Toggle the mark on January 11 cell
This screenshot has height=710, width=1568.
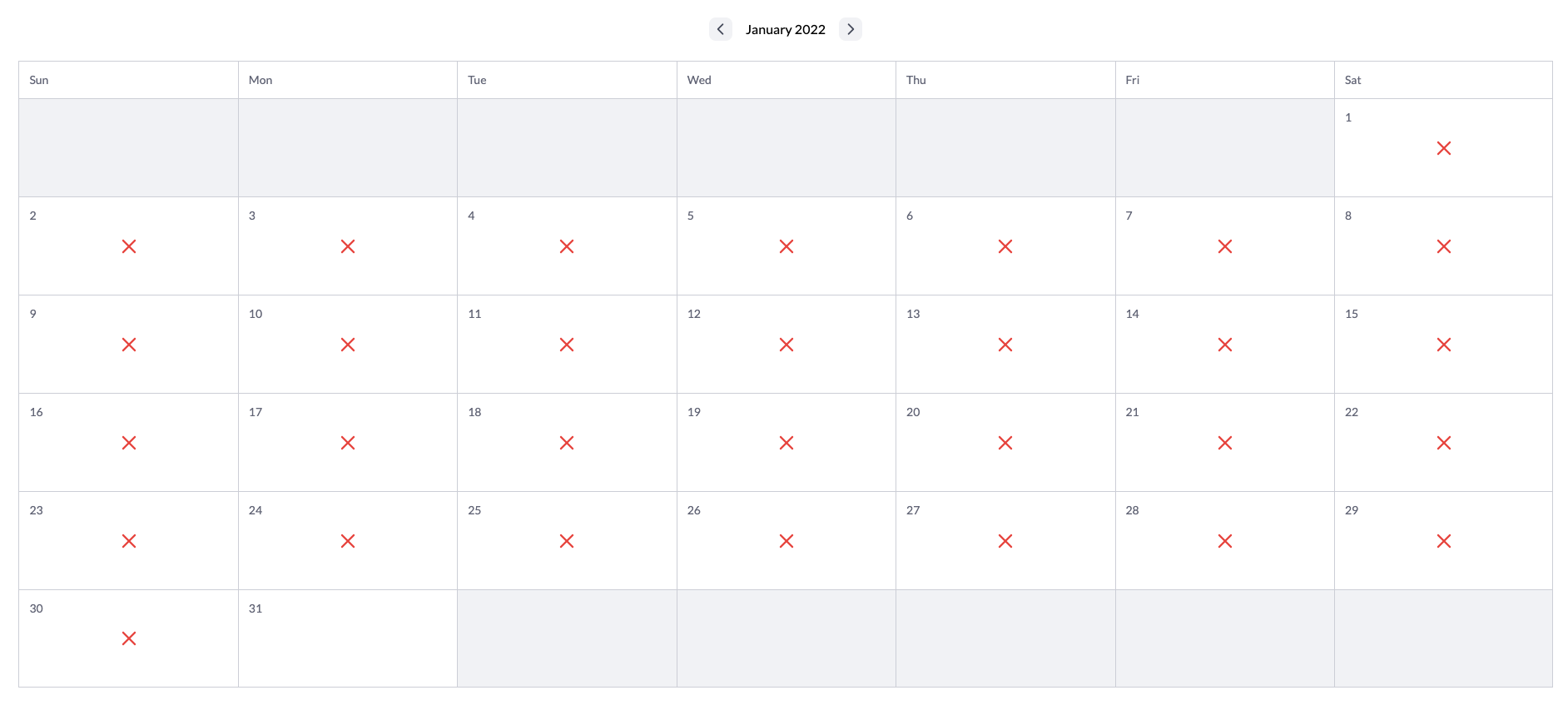[567, 345]
